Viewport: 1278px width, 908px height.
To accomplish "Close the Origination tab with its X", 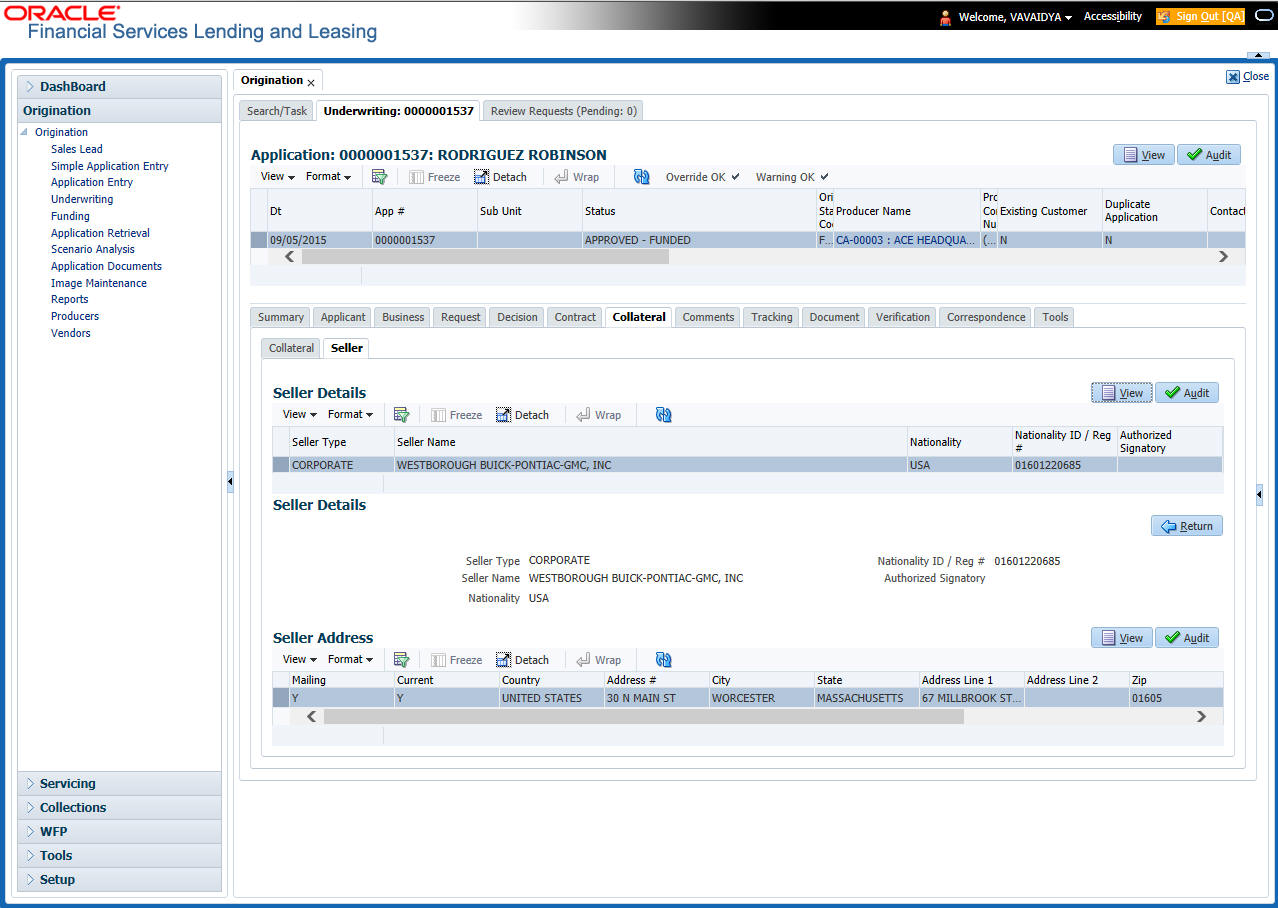I will (311, 82).
